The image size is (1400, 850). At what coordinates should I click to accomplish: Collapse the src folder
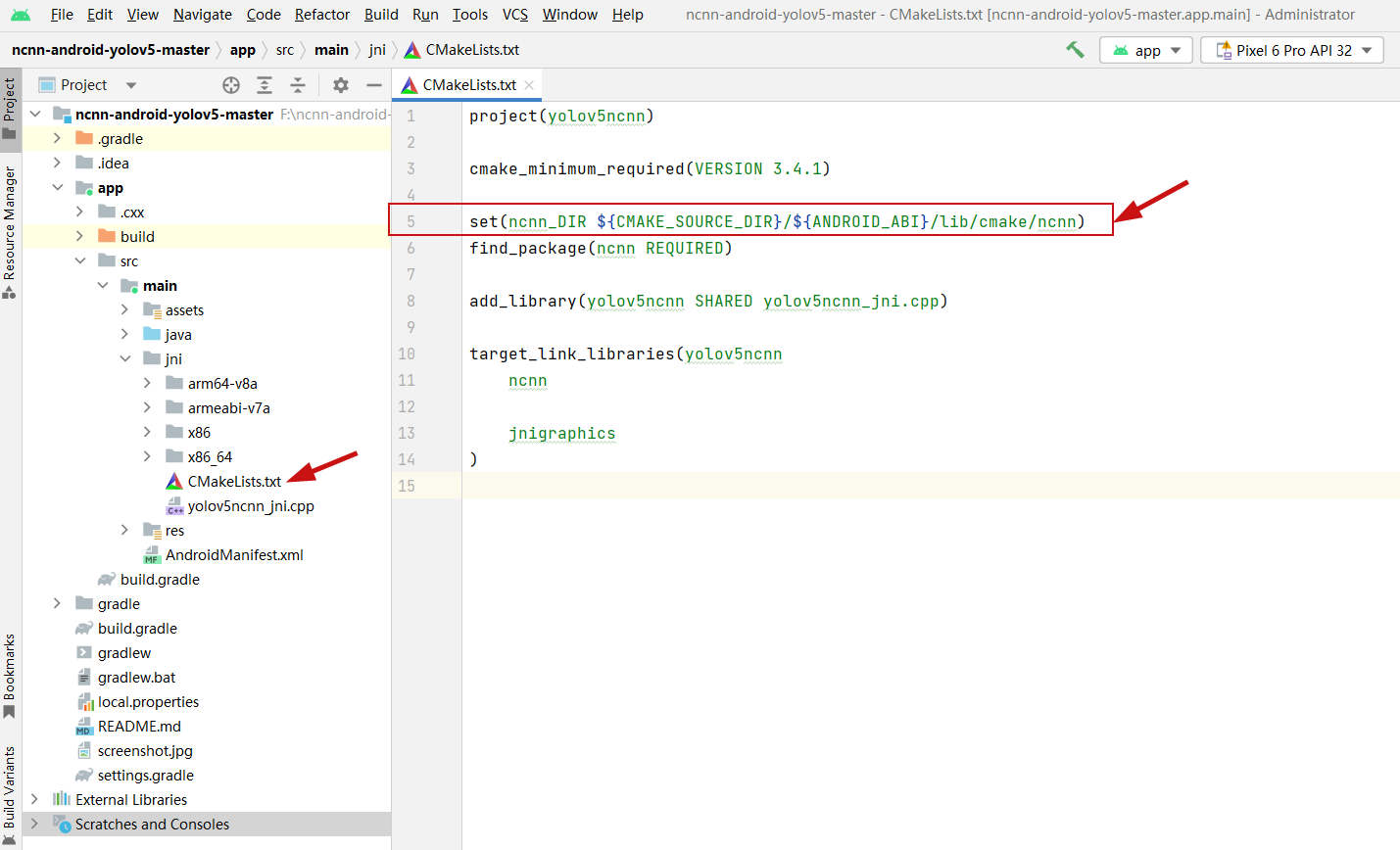(79, 261)
